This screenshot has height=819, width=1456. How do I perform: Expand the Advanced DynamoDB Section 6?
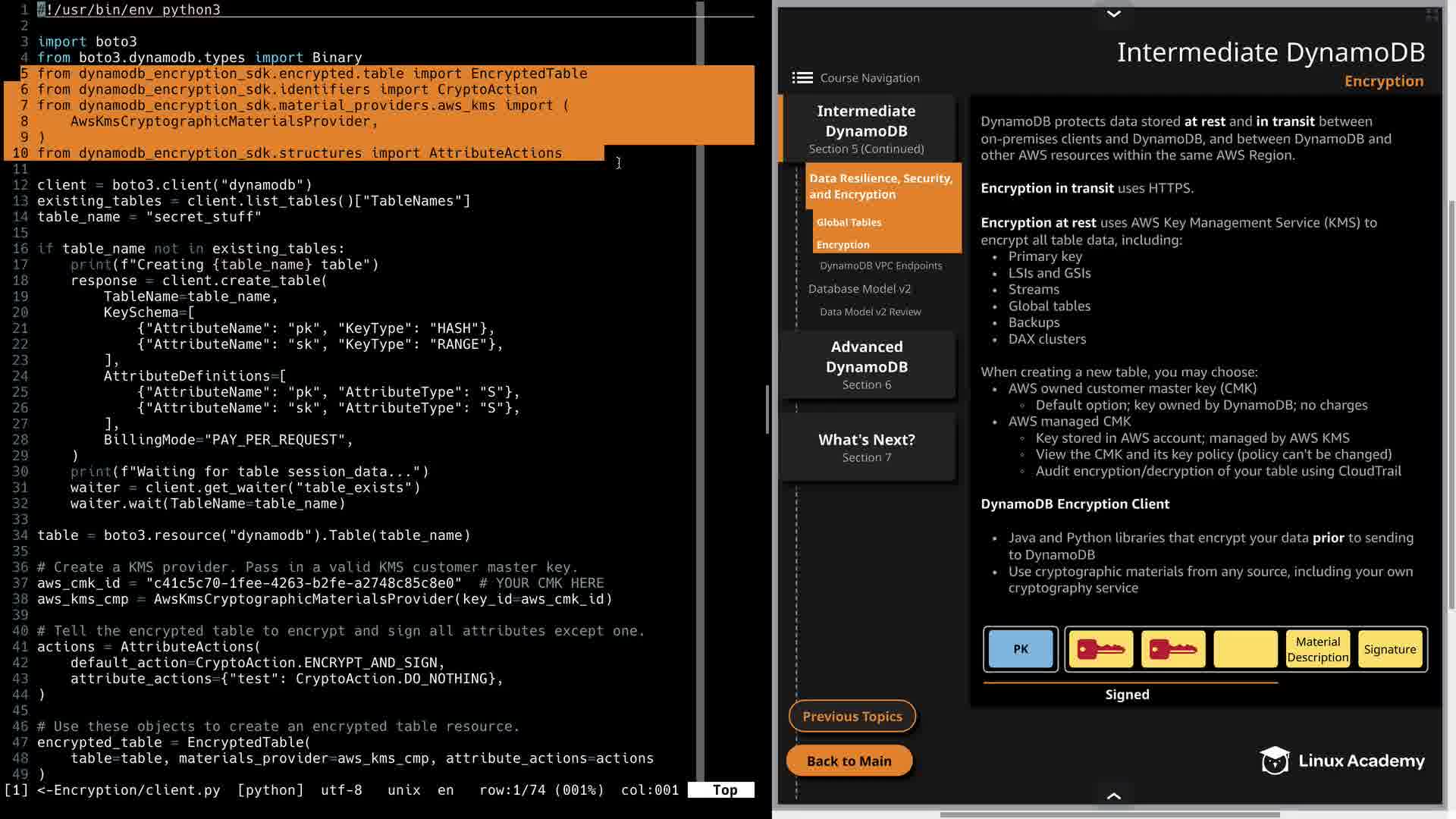point(867,365)
